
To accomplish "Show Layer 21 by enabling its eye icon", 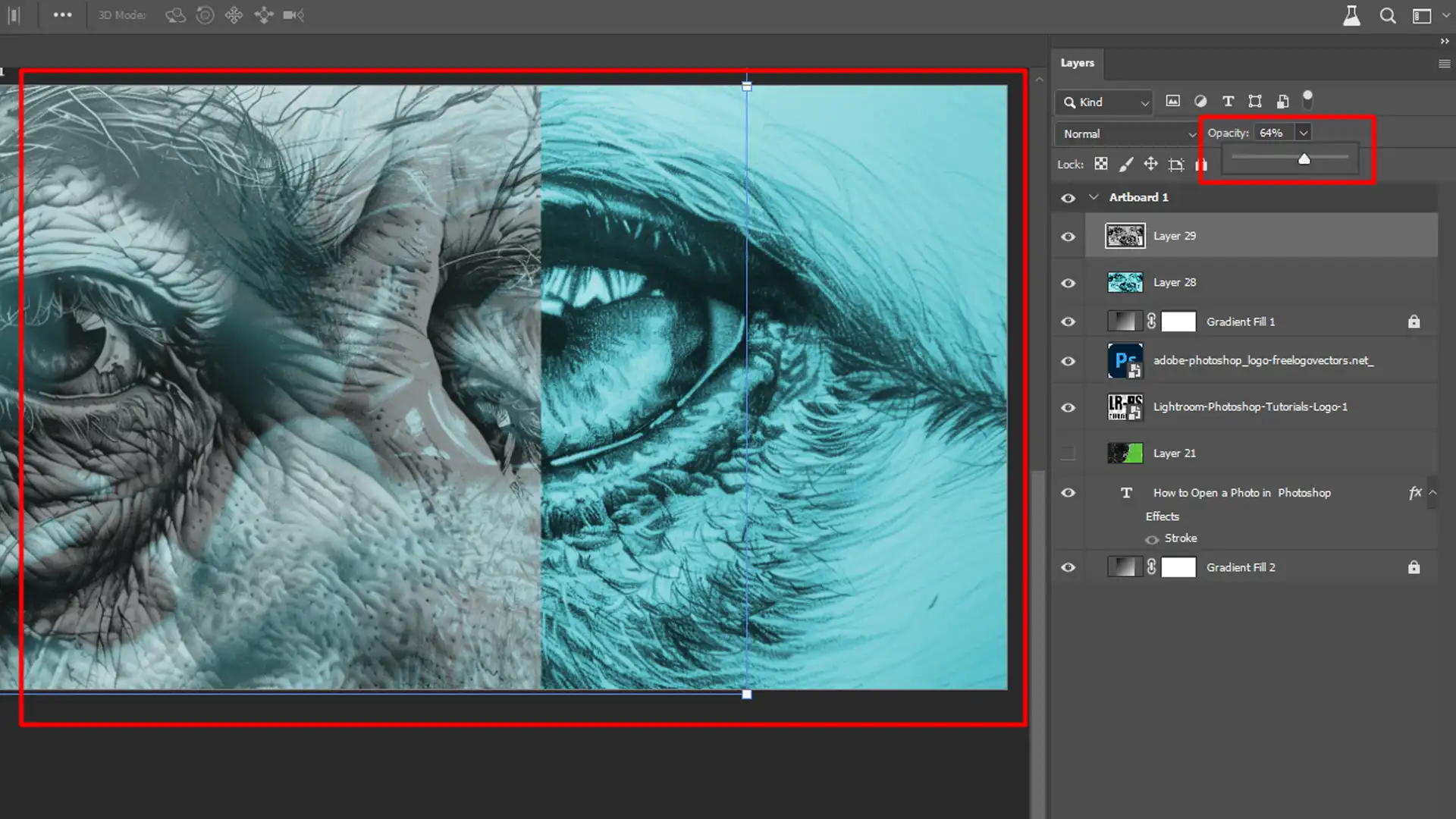I will point(1068,453).
